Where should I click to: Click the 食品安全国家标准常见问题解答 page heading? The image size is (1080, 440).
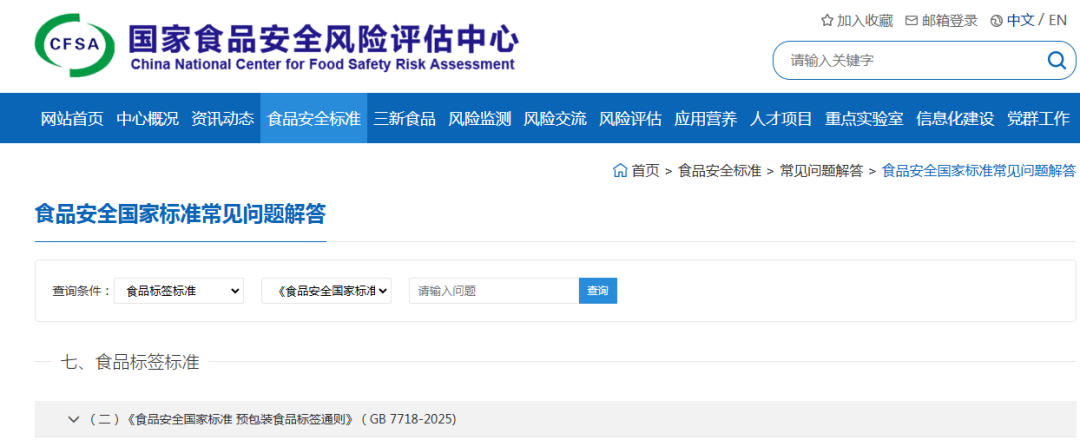[x=180, y=213]
